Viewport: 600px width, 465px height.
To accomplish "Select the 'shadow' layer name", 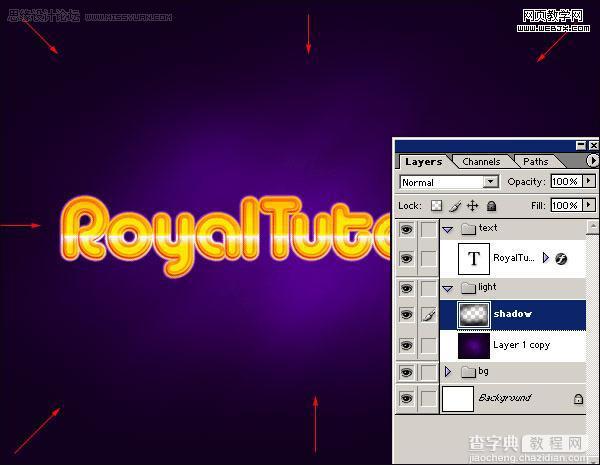I will (x=512, y=314).
